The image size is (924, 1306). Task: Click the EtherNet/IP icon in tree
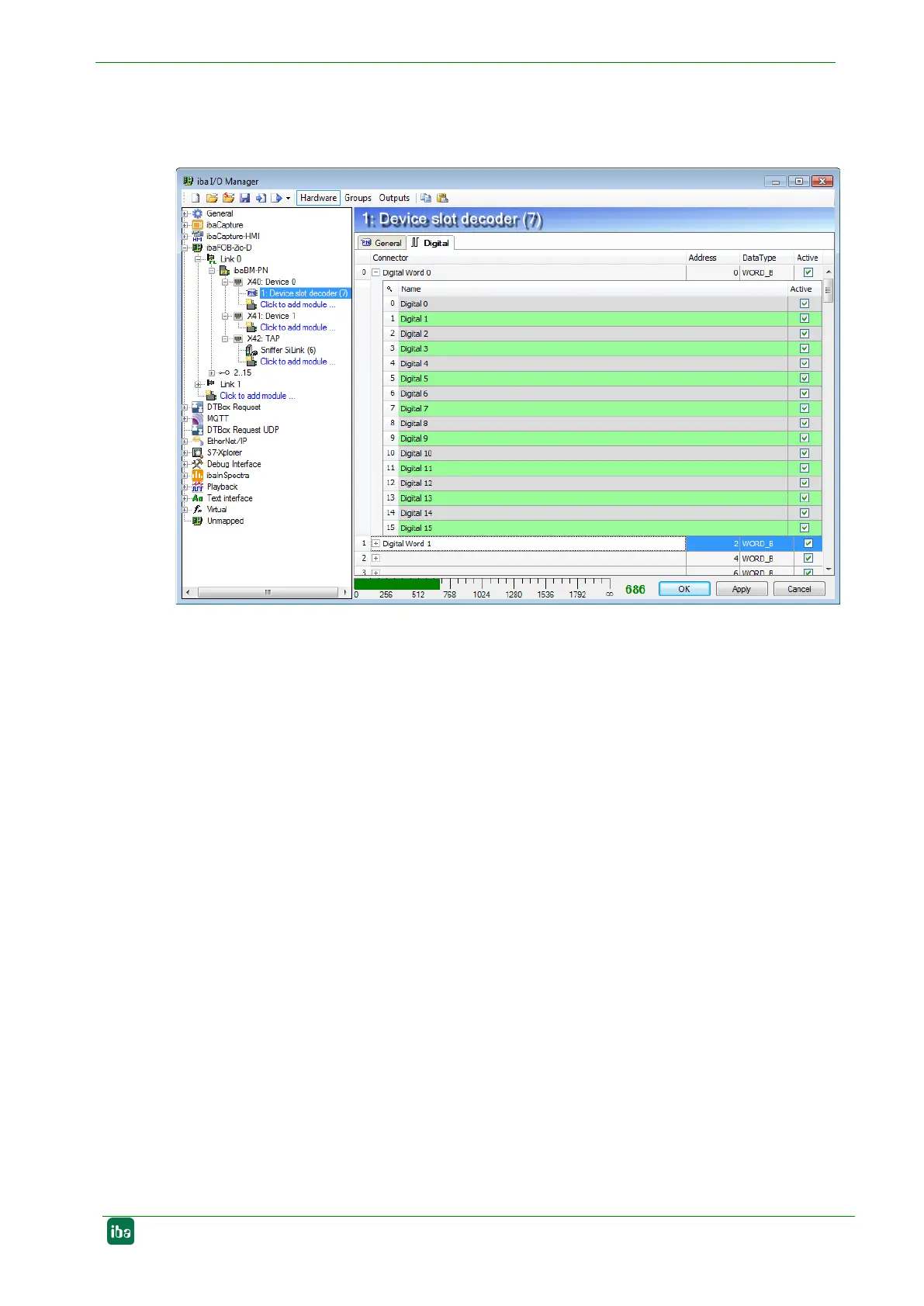[x=197, y=441]
